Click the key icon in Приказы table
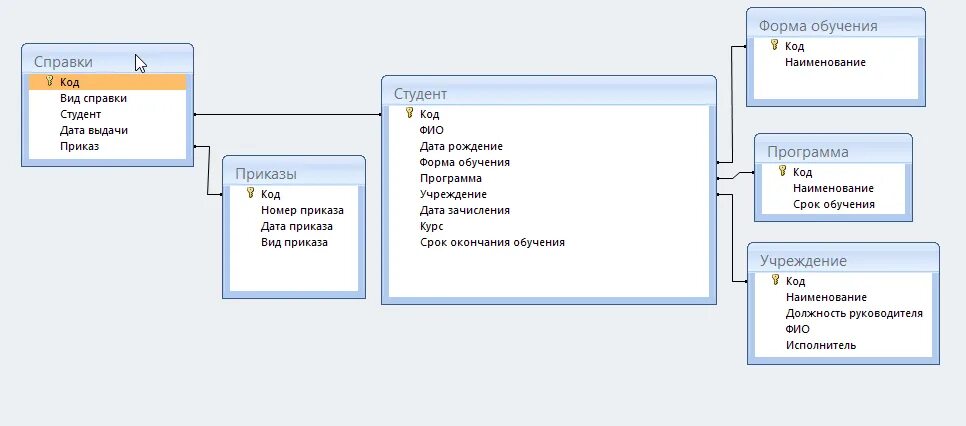966x426 pixels. [250, 193]
